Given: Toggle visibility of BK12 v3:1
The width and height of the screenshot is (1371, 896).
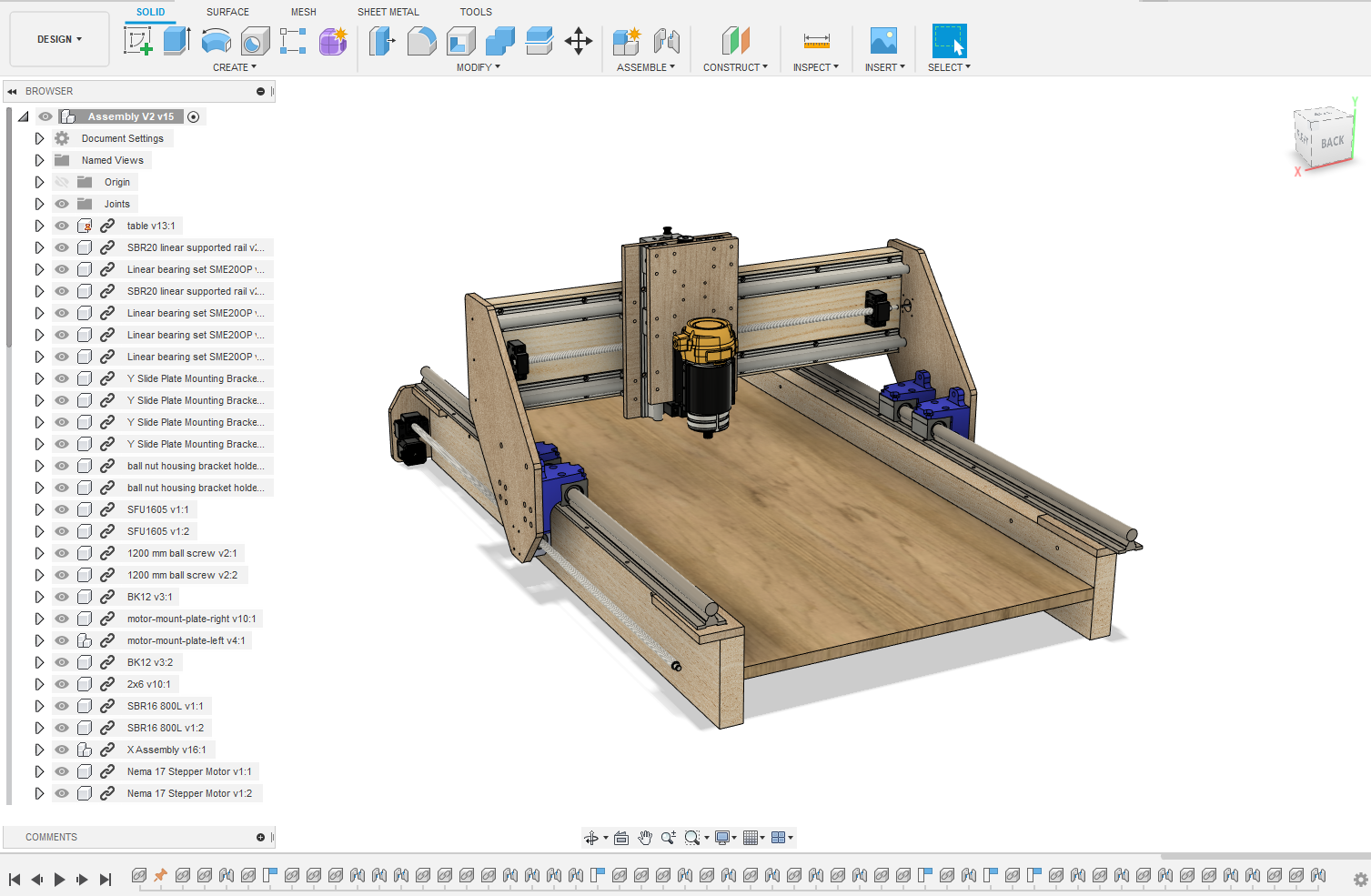Looking at the screenshot, I should [62, 597].
